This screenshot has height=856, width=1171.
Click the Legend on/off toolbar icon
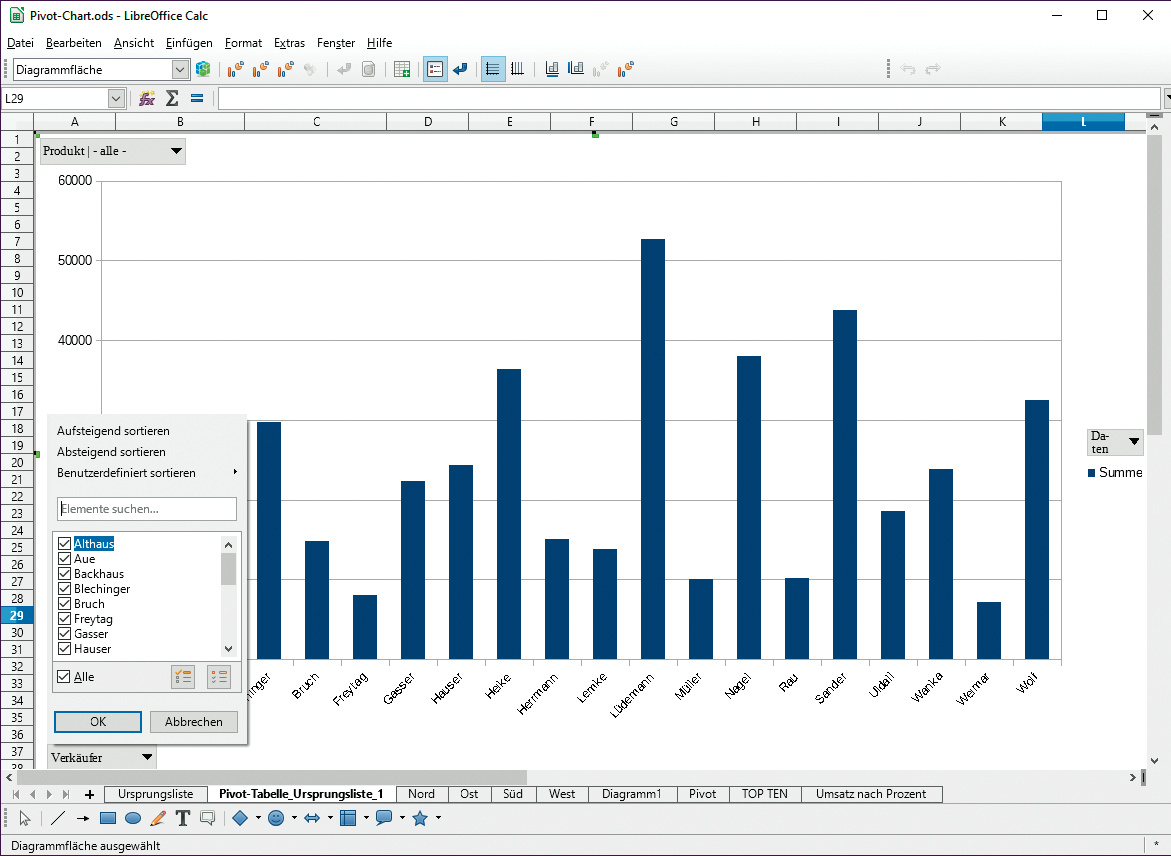435,69
